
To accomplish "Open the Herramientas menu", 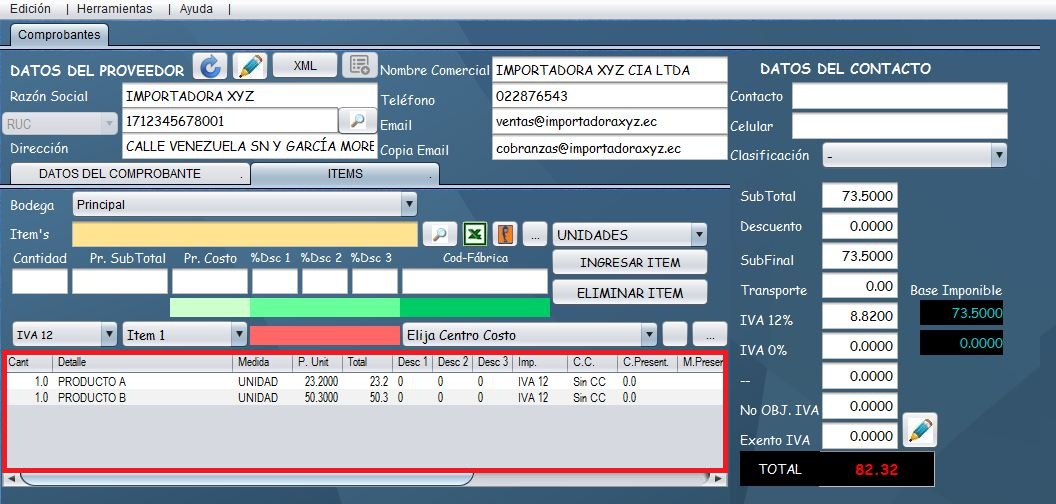I will pyautogui.click(x=115, y=8).
